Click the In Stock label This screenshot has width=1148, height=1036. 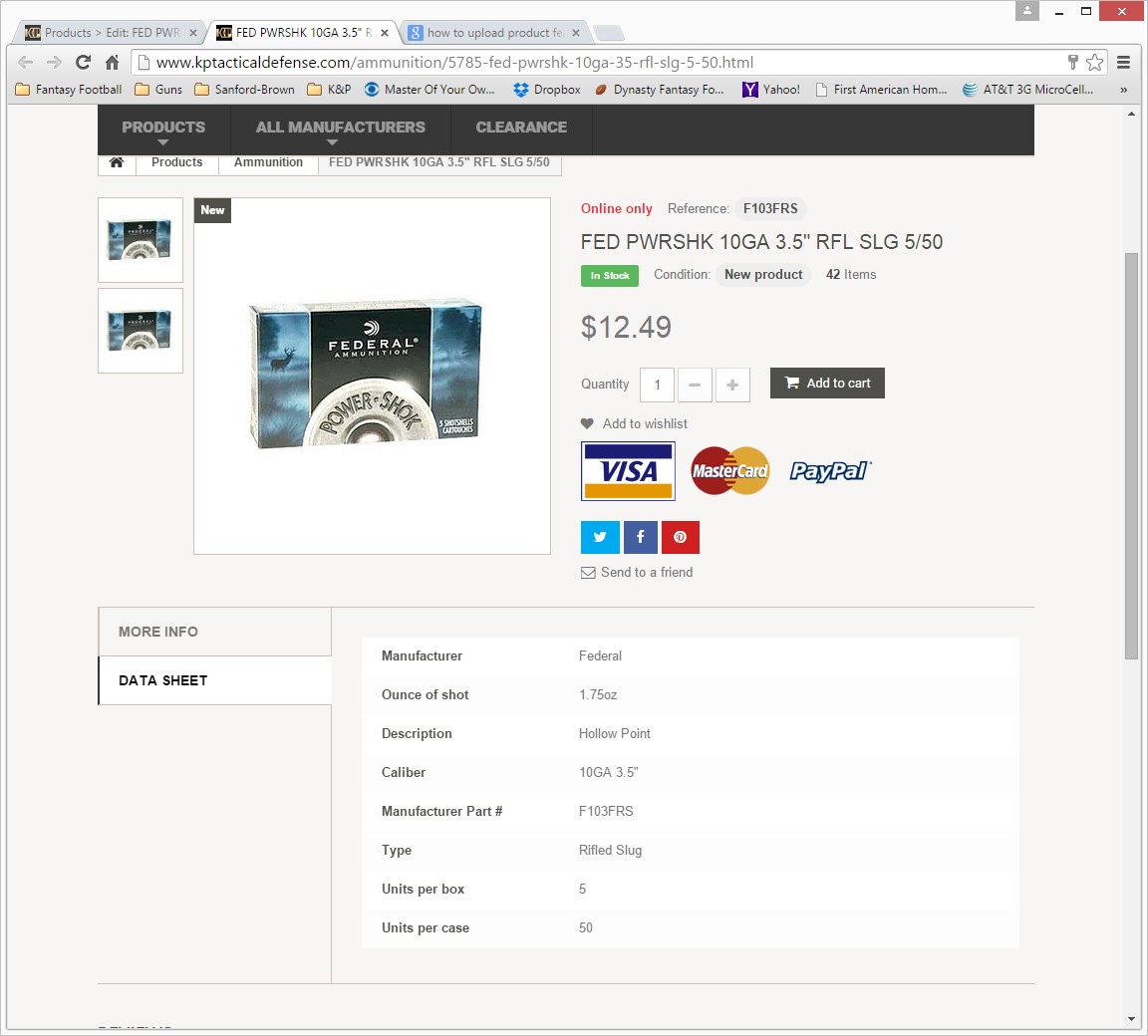(610, 276)
